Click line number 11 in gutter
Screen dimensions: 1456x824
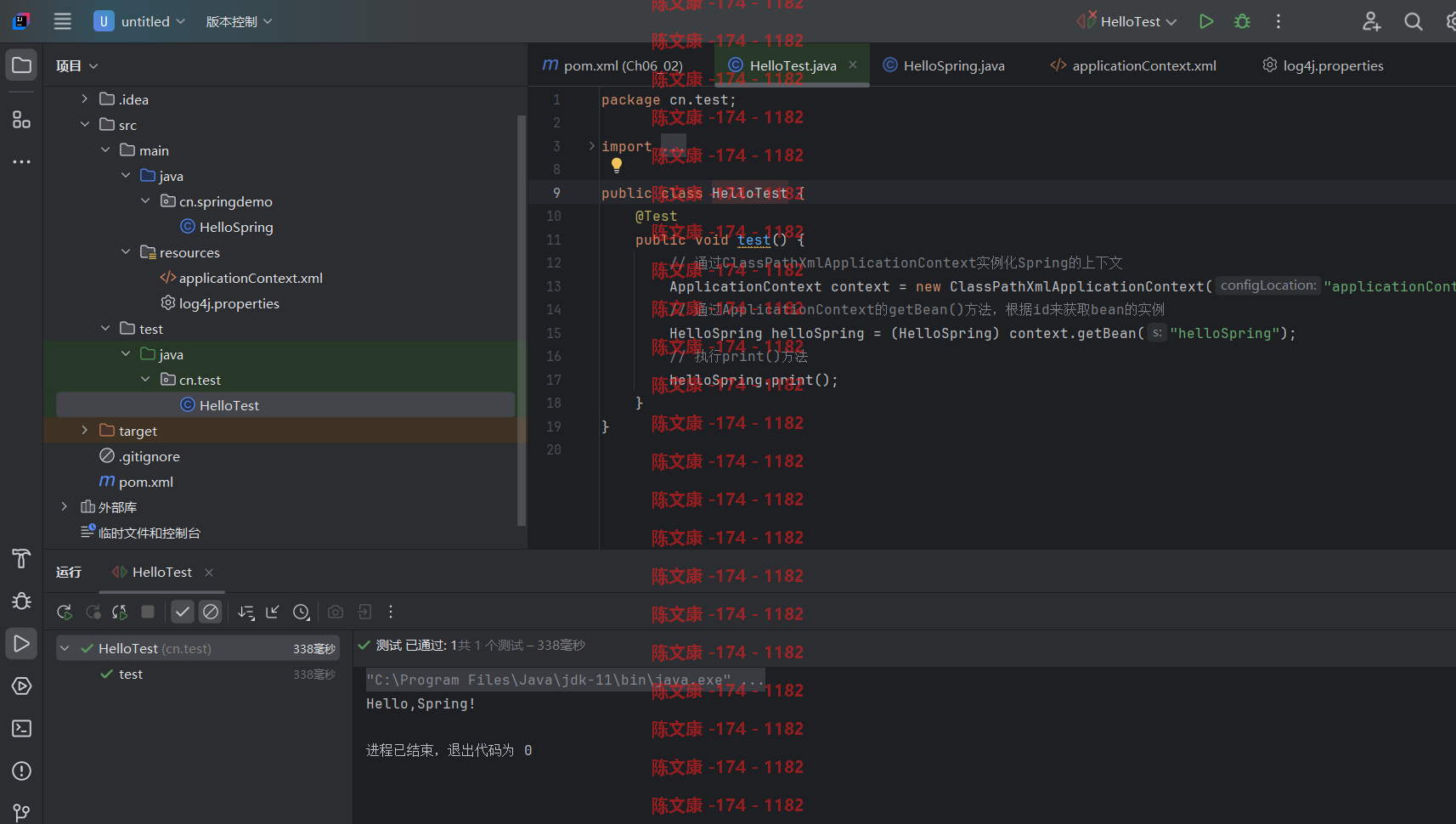coord(553,240)
